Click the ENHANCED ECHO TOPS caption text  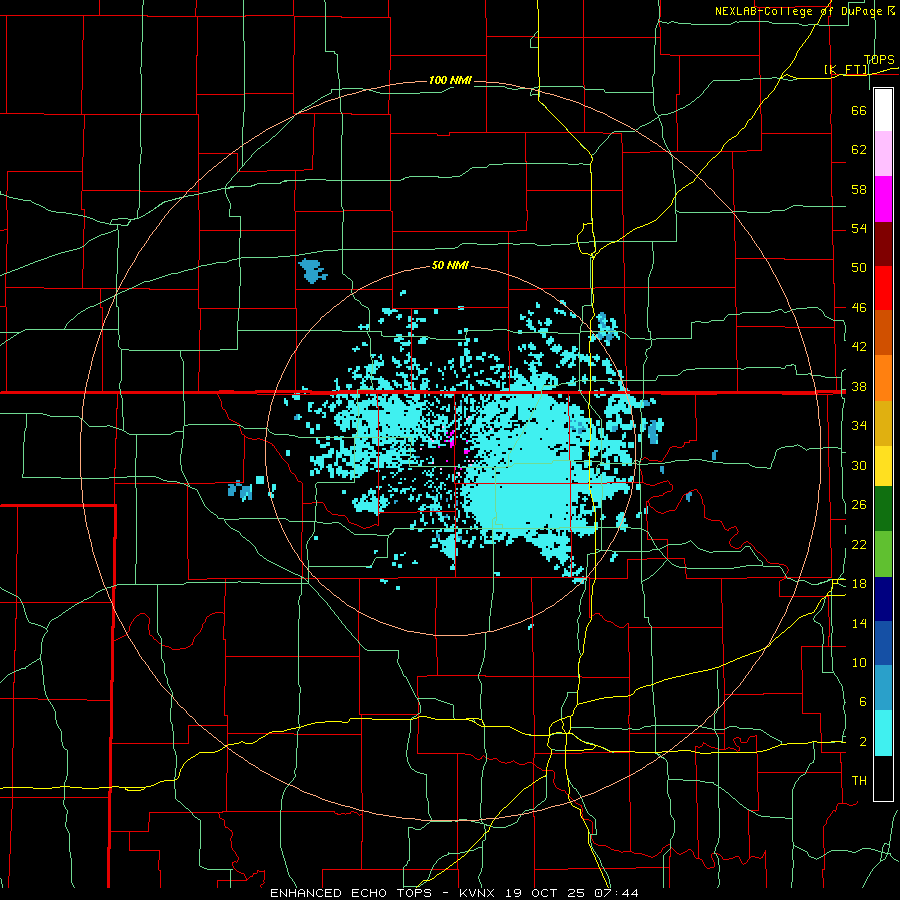[351, 893]
